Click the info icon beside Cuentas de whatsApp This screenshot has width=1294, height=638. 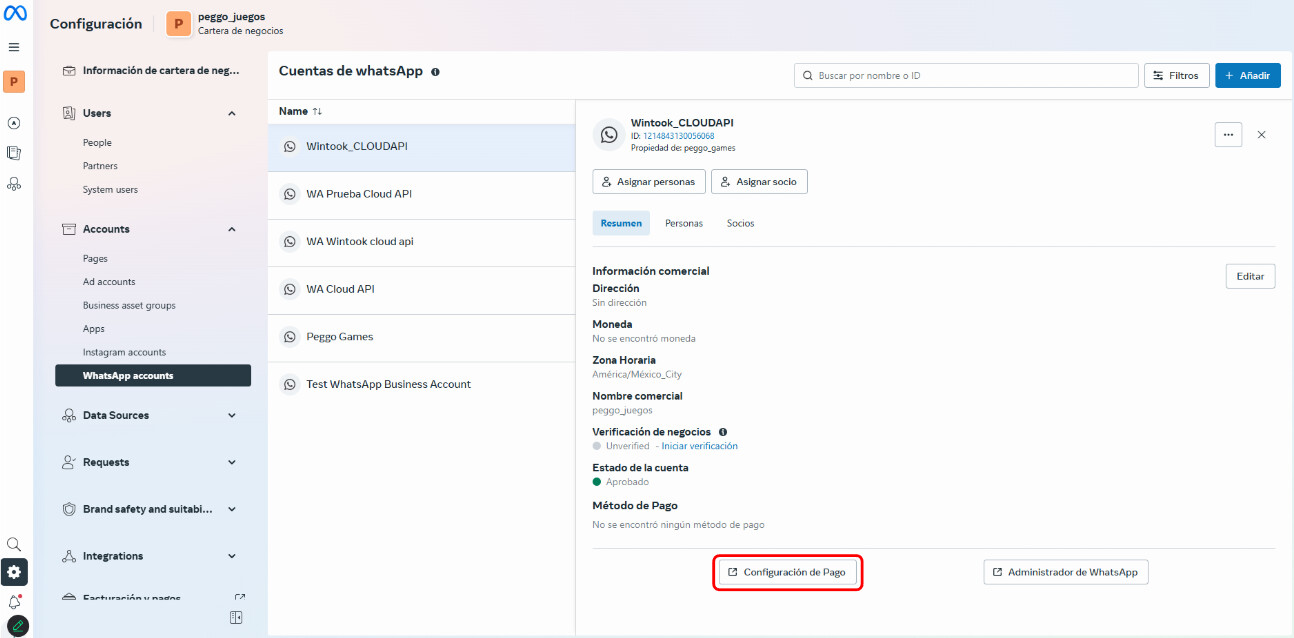tap(435, 72)
